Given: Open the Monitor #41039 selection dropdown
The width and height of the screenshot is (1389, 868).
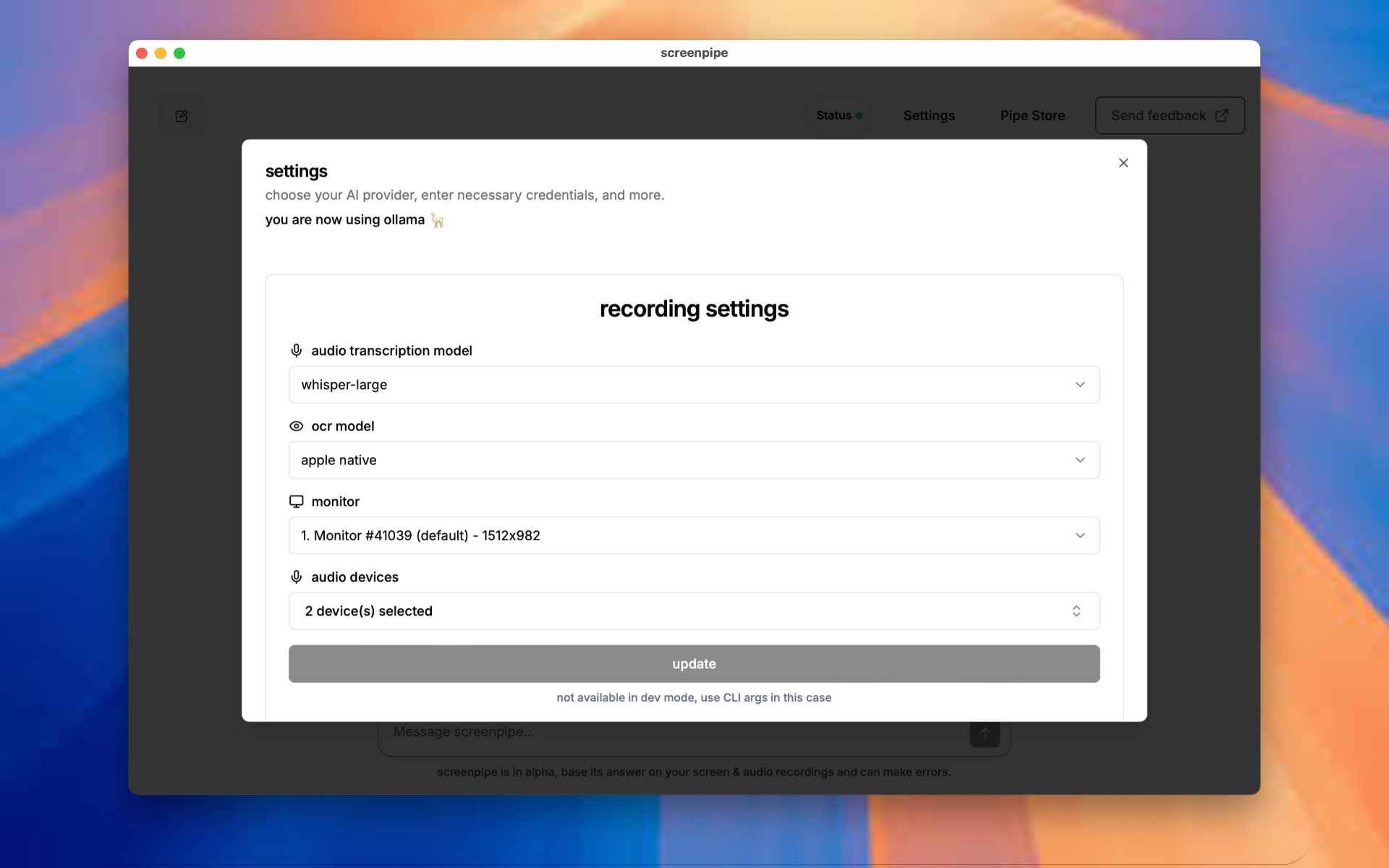Looking at the screenshot, I should click(x=694, y=536).
